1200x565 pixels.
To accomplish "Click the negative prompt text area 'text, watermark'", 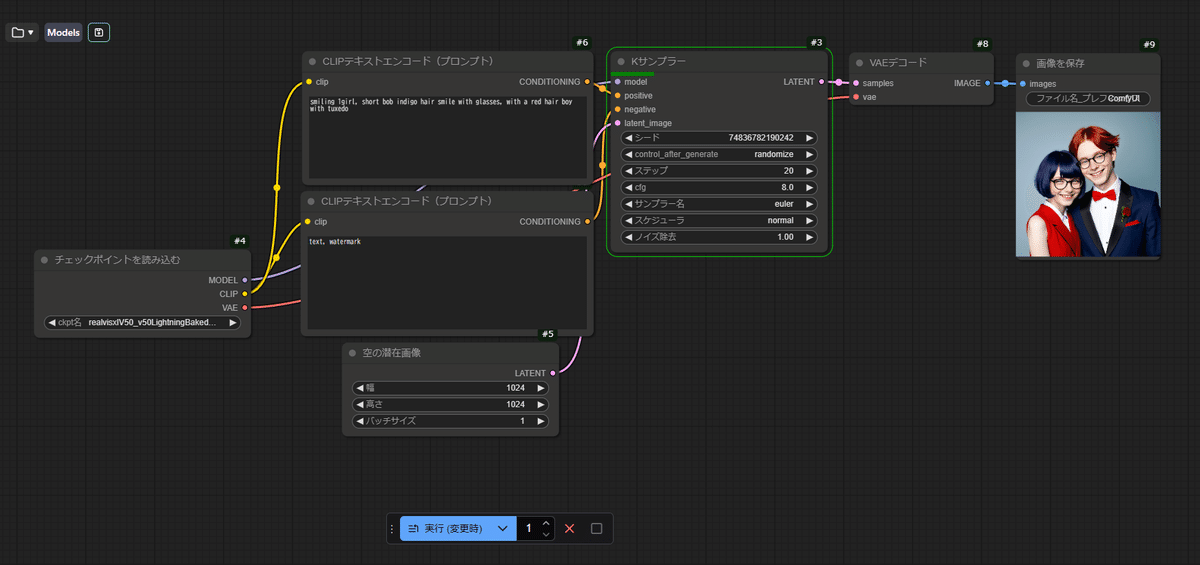I will coord(446,283).
